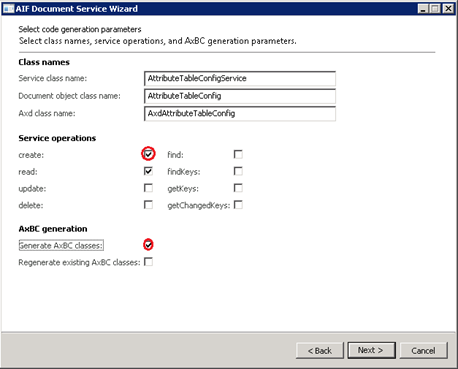Maximize the wizard window
This screenshot has width=458, height=369.
pos(435,9)
